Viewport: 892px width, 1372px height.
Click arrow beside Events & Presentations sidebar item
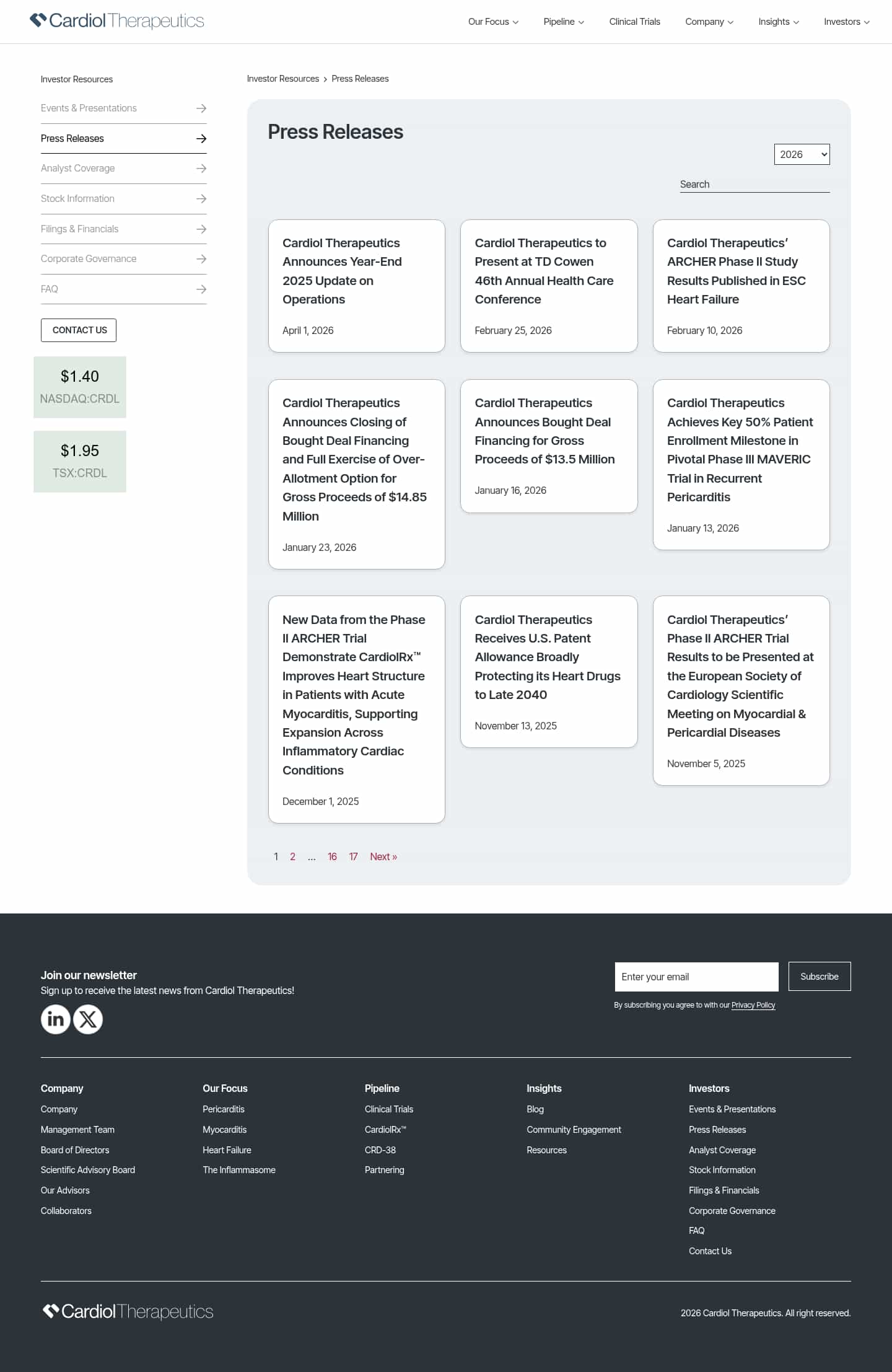[201, 108]
